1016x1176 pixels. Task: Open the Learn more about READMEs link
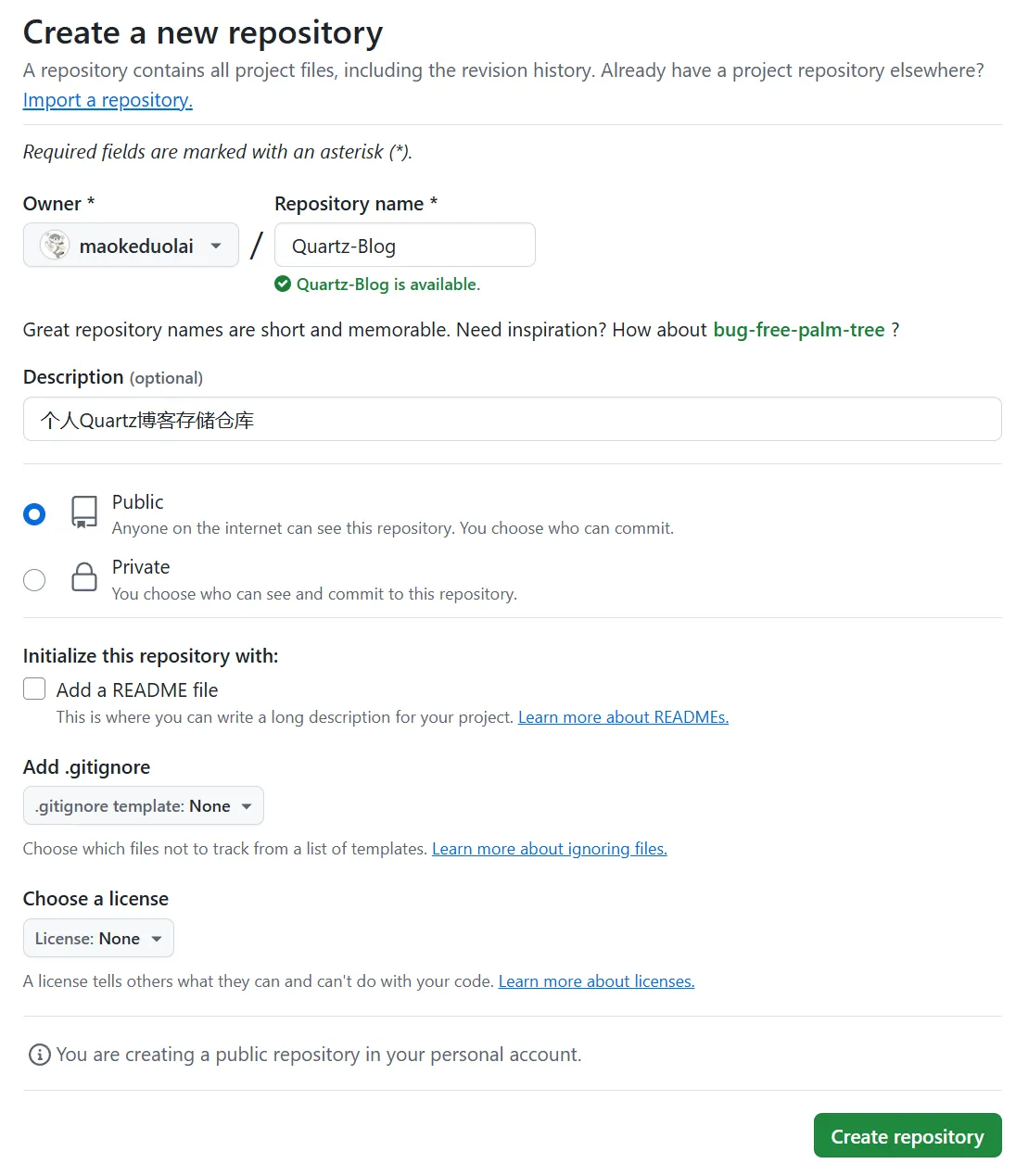[622, 716]
